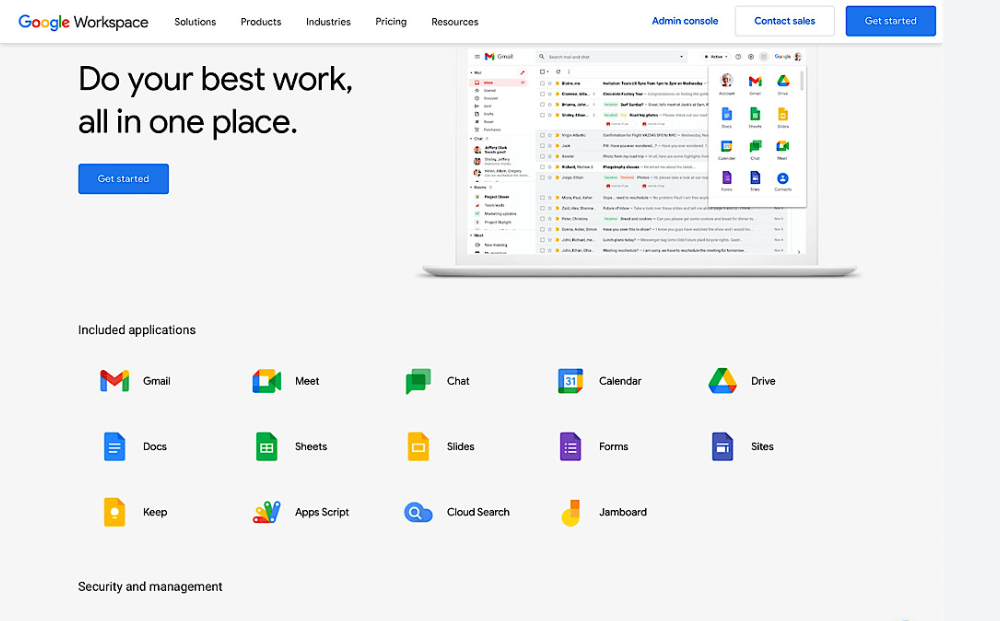Click the Apps Script icon
Image resolution: width=1000 pixels, height=621 pixels.
pyautogui.click(x=265, y=511)
